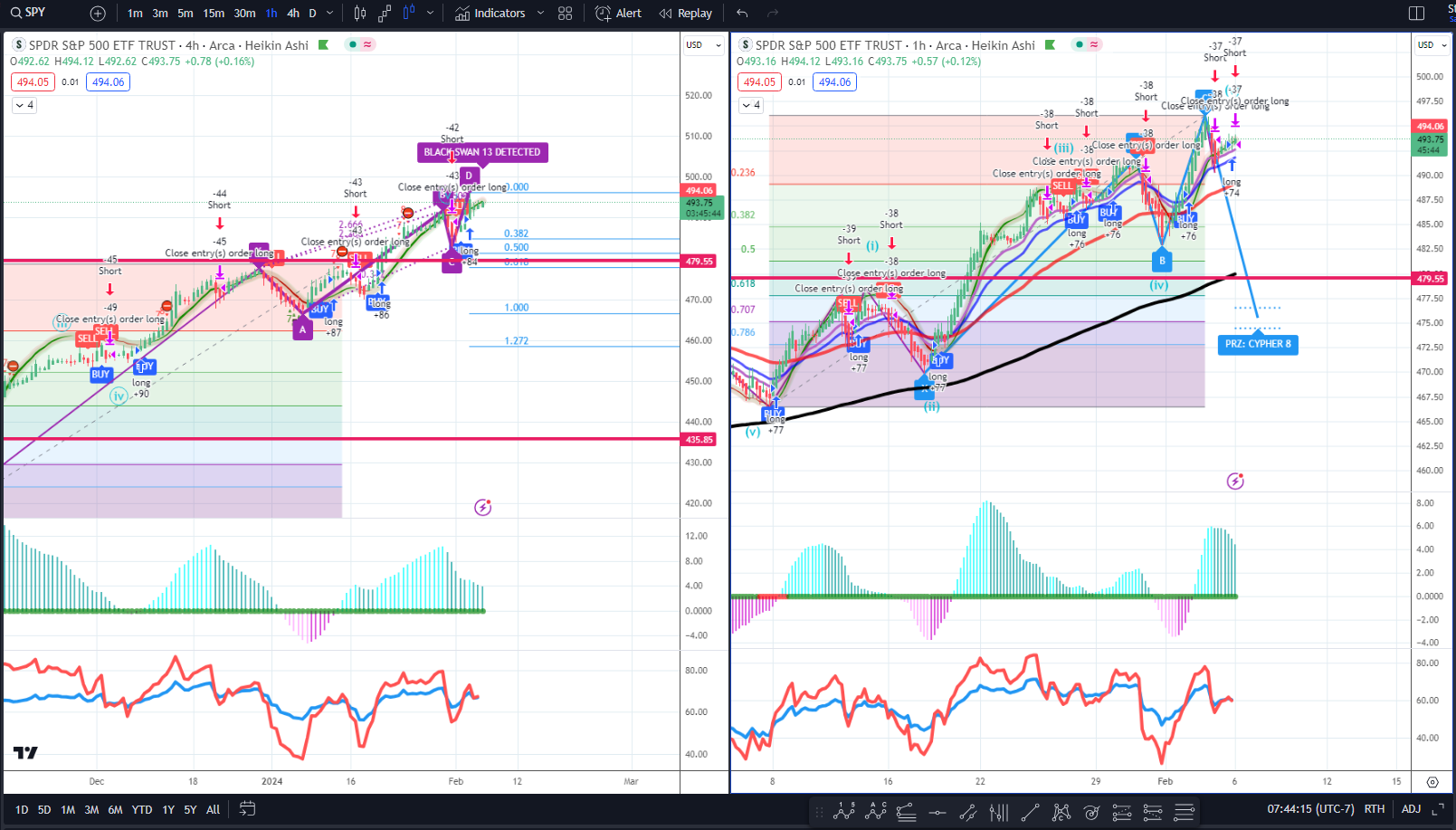Click the redo arrow

(x=773, y=14)
